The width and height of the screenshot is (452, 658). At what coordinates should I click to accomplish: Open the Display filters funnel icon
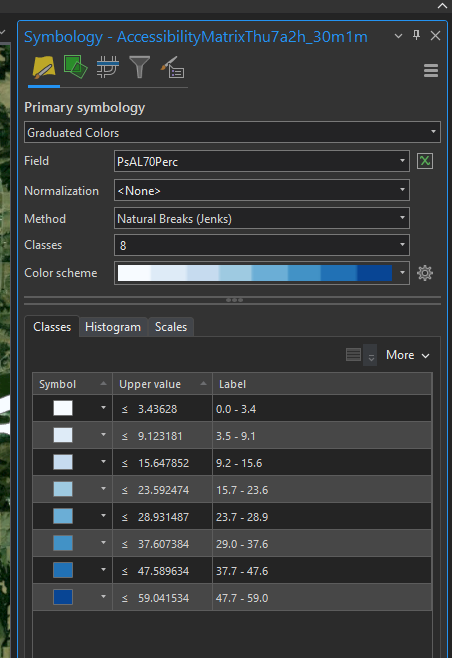click(x=139, y=67)
